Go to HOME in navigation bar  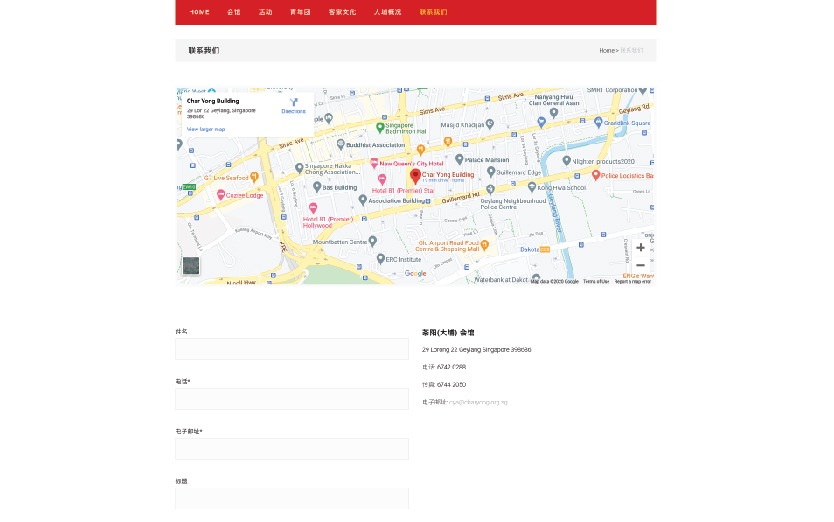(x=199, y=12)
